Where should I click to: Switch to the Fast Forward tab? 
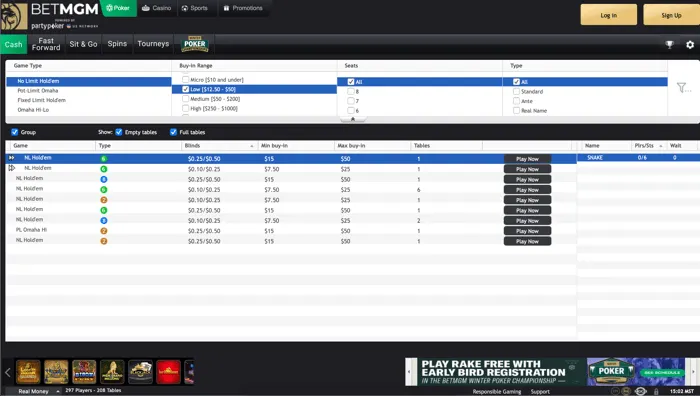[46, 44]
